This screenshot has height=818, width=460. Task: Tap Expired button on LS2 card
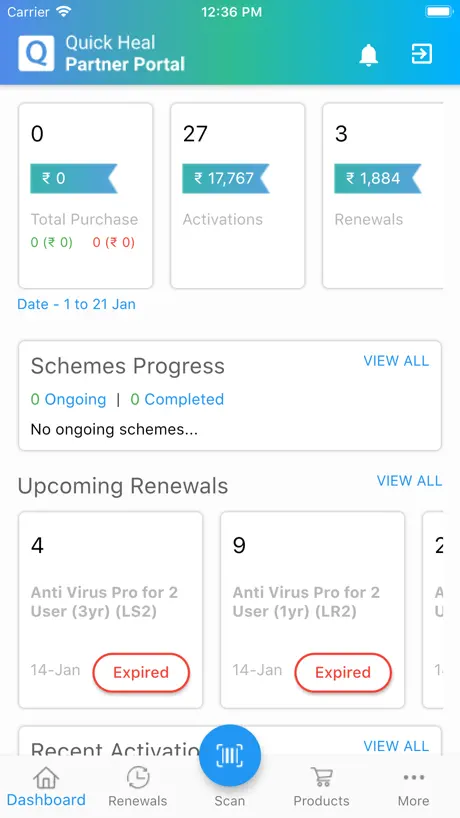(141, 672)
